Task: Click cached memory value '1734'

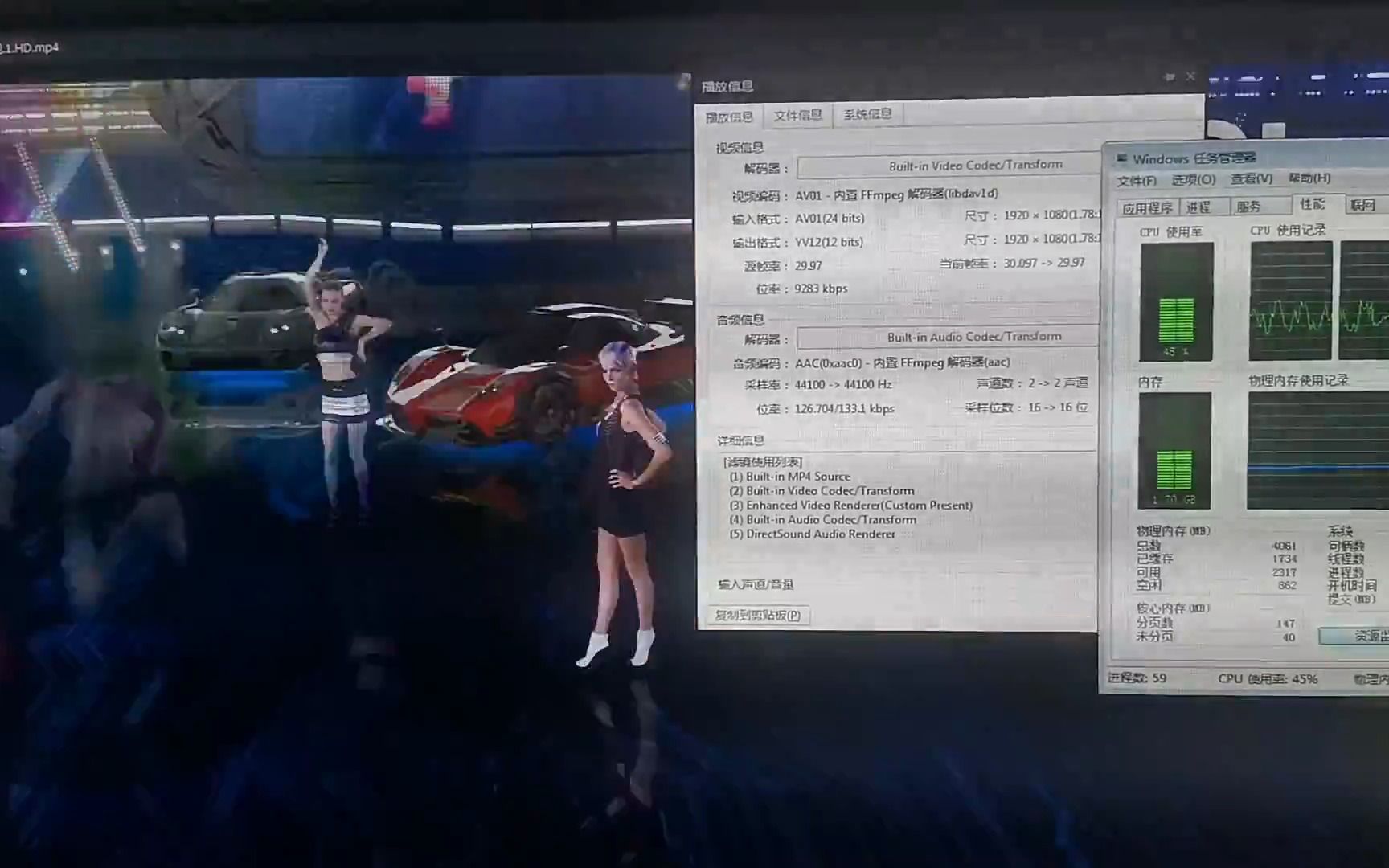Action: [x=1284, y=559]
